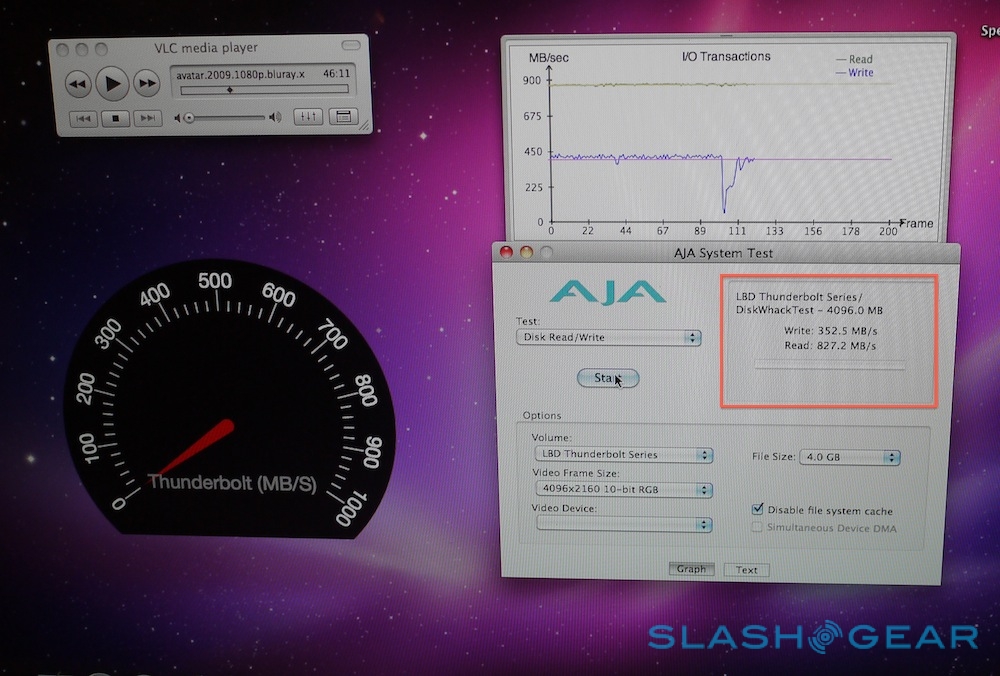Mute audio via left speaker icon
Screen dimensions: 1000x676
[x=179, y=118]
